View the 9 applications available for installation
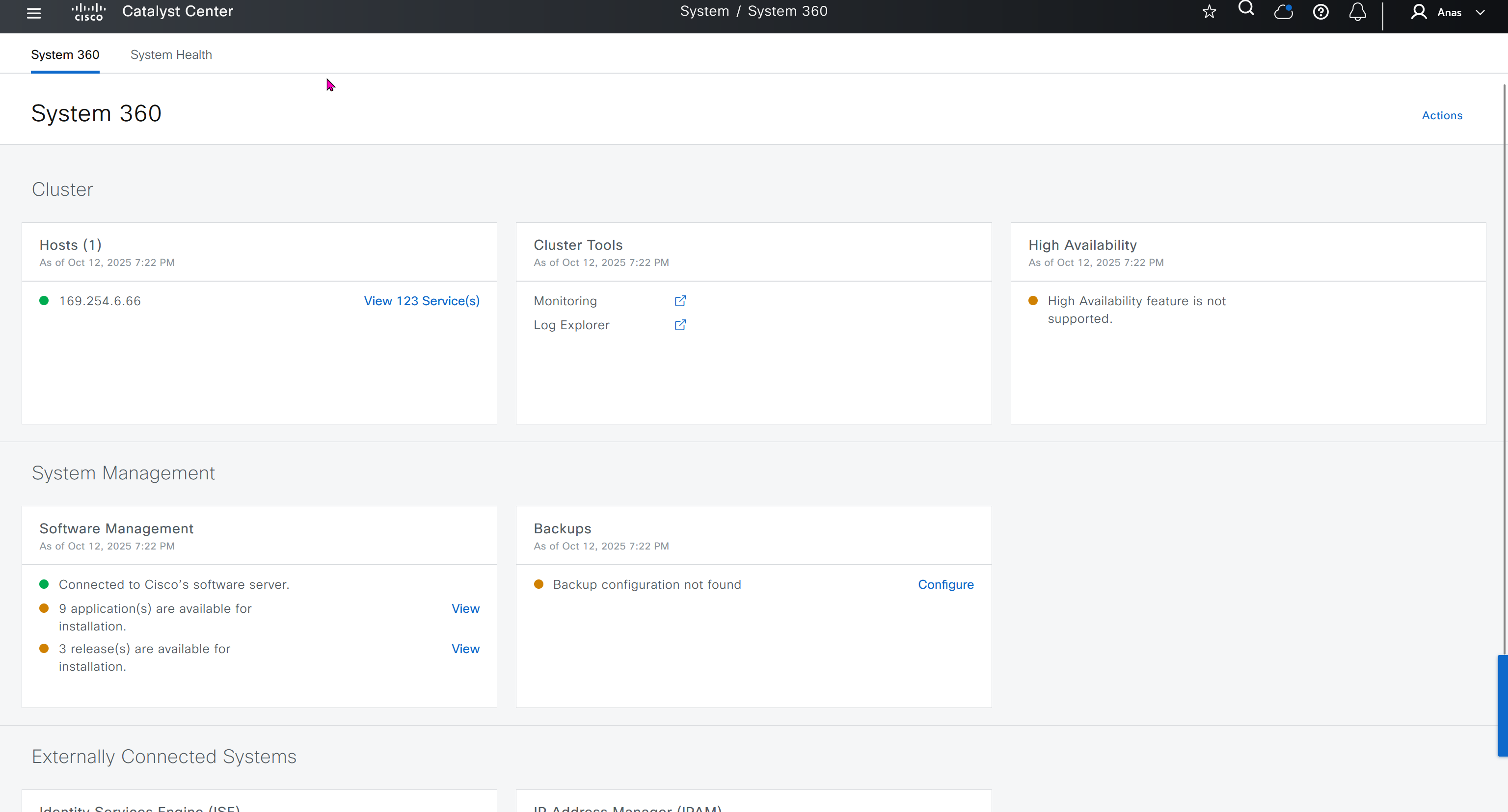This screenshot has height=812, width=1508. pyautogui.click(x=465, y=608)
